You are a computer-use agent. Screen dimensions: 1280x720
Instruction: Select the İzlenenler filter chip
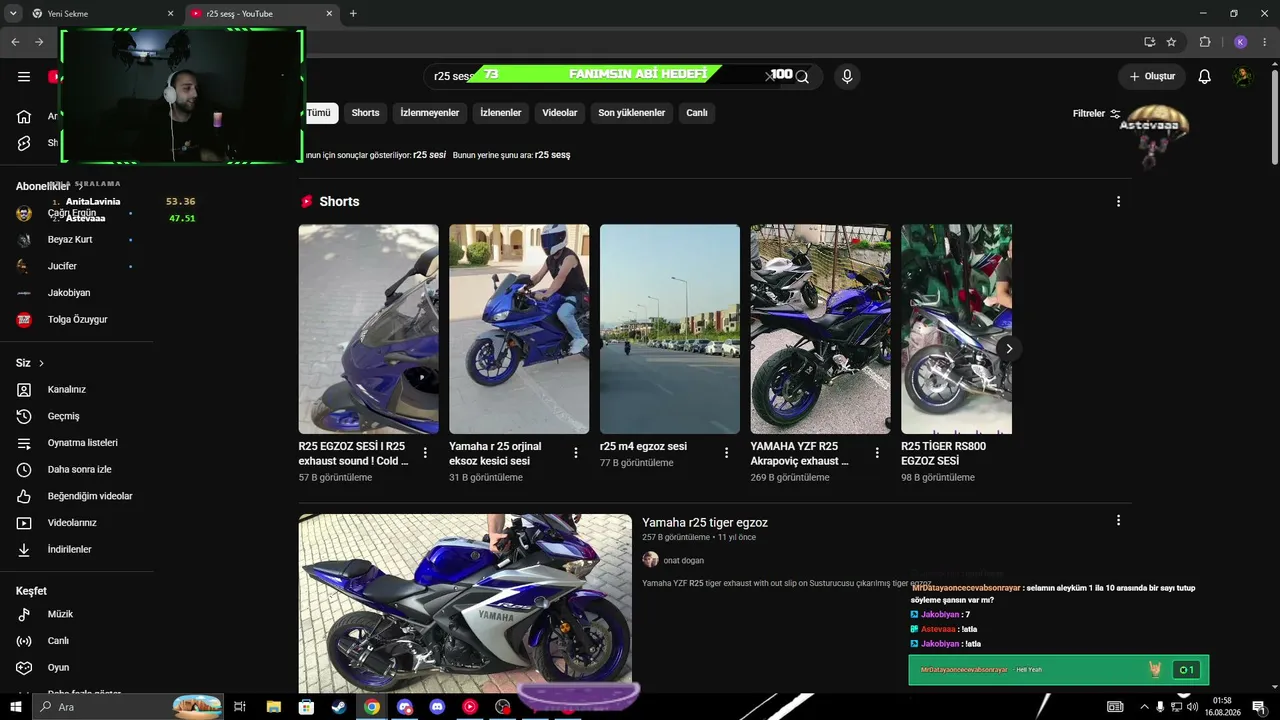click(501, 113)
